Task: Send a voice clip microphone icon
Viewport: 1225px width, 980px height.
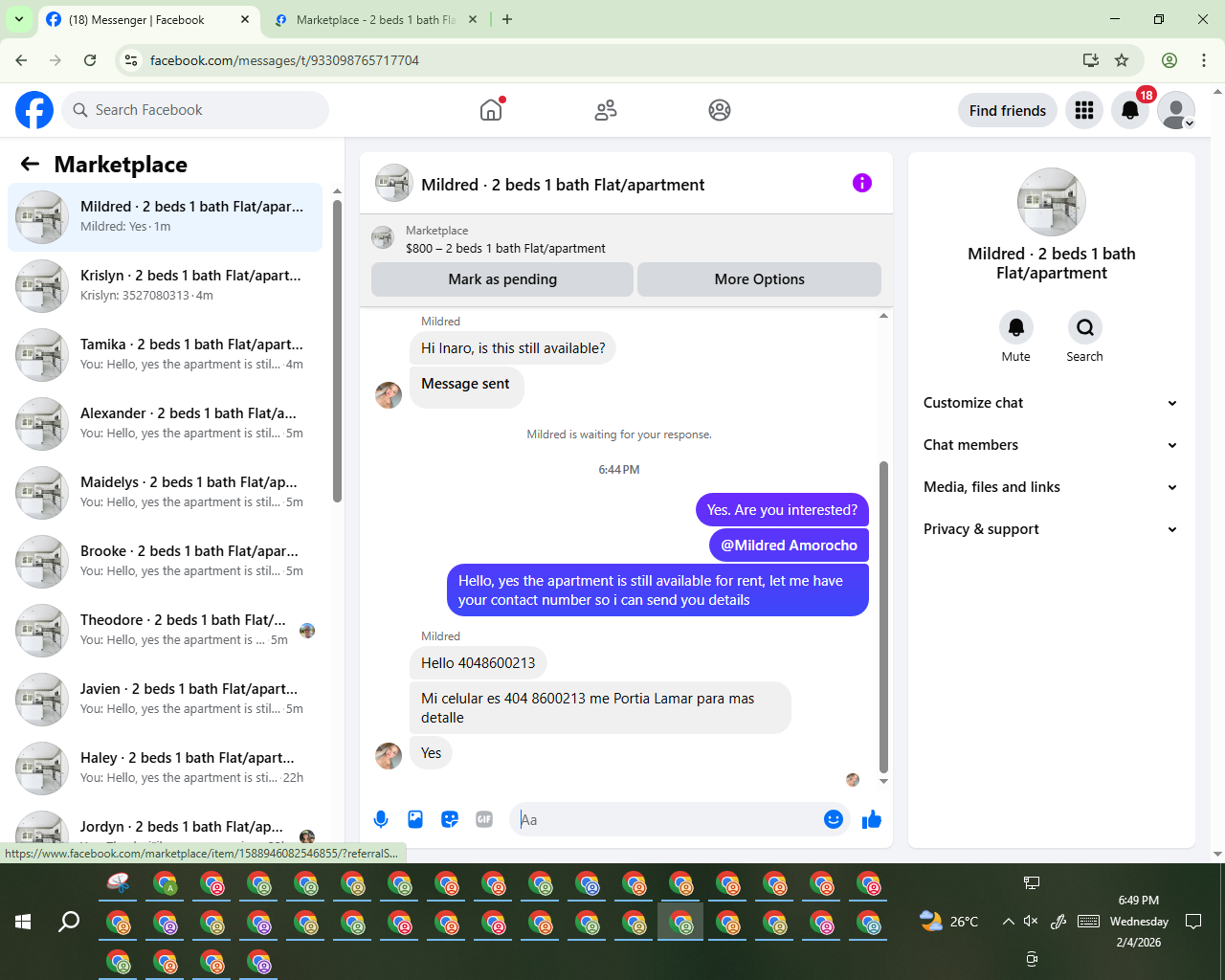Action: [381, 819]
